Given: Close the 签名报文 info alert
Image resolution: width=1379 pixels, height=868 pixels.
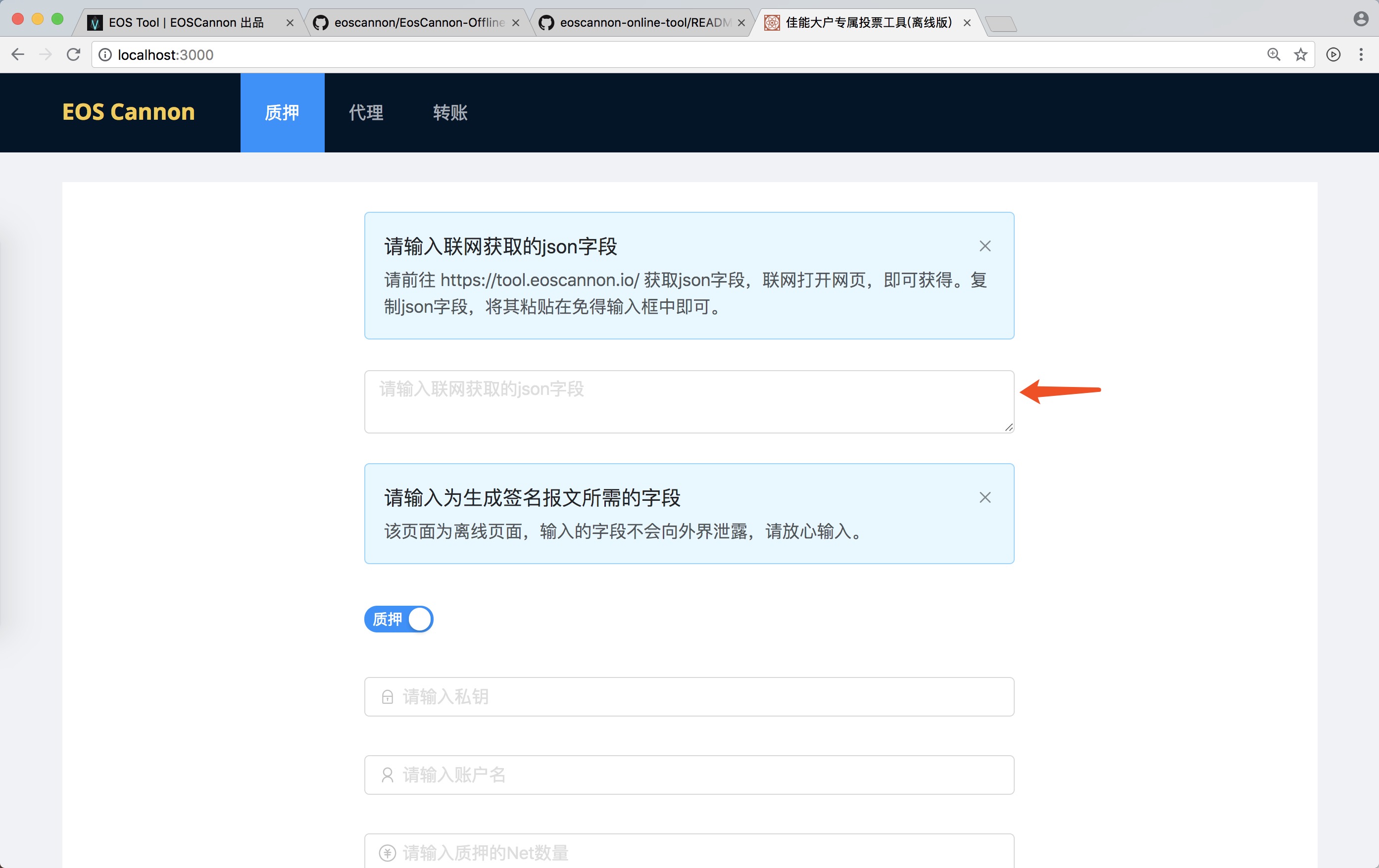Looking at the screenshot, I should click(985, 497).
